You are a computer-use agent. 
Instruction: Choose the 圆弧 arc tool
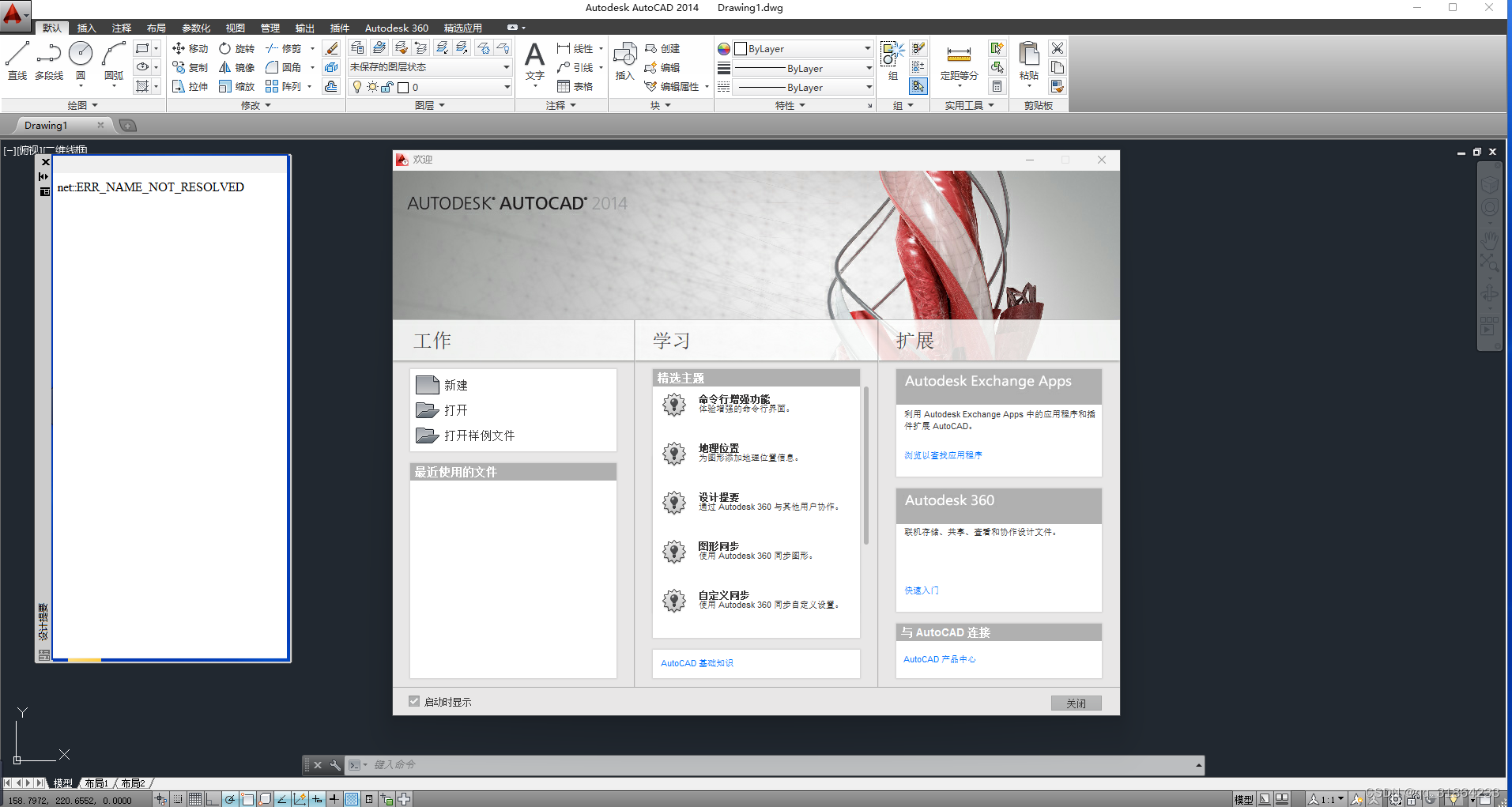(114, 60)
